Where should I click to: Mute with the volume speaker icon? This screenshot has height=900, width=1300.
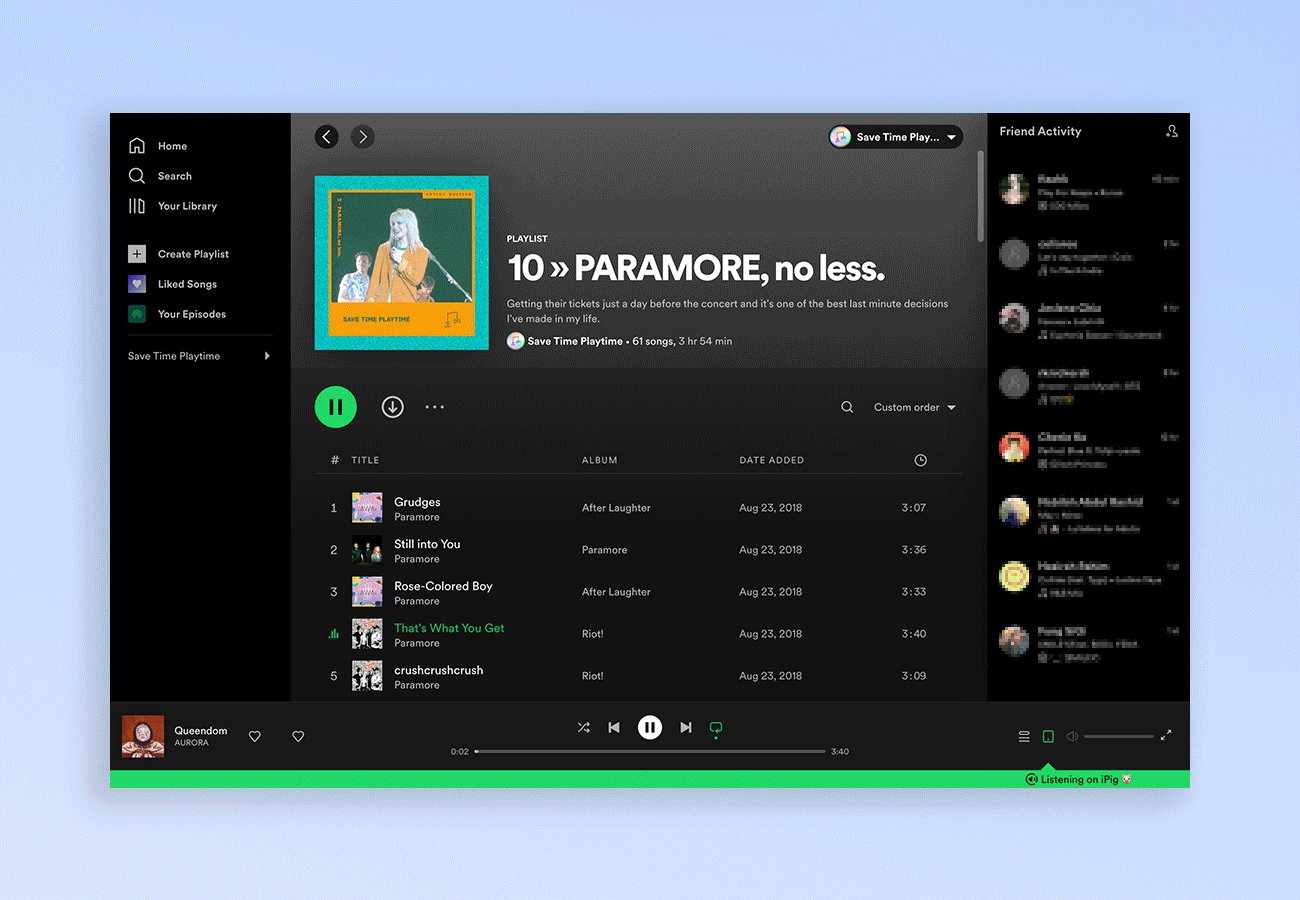[x=1072, y=736]
